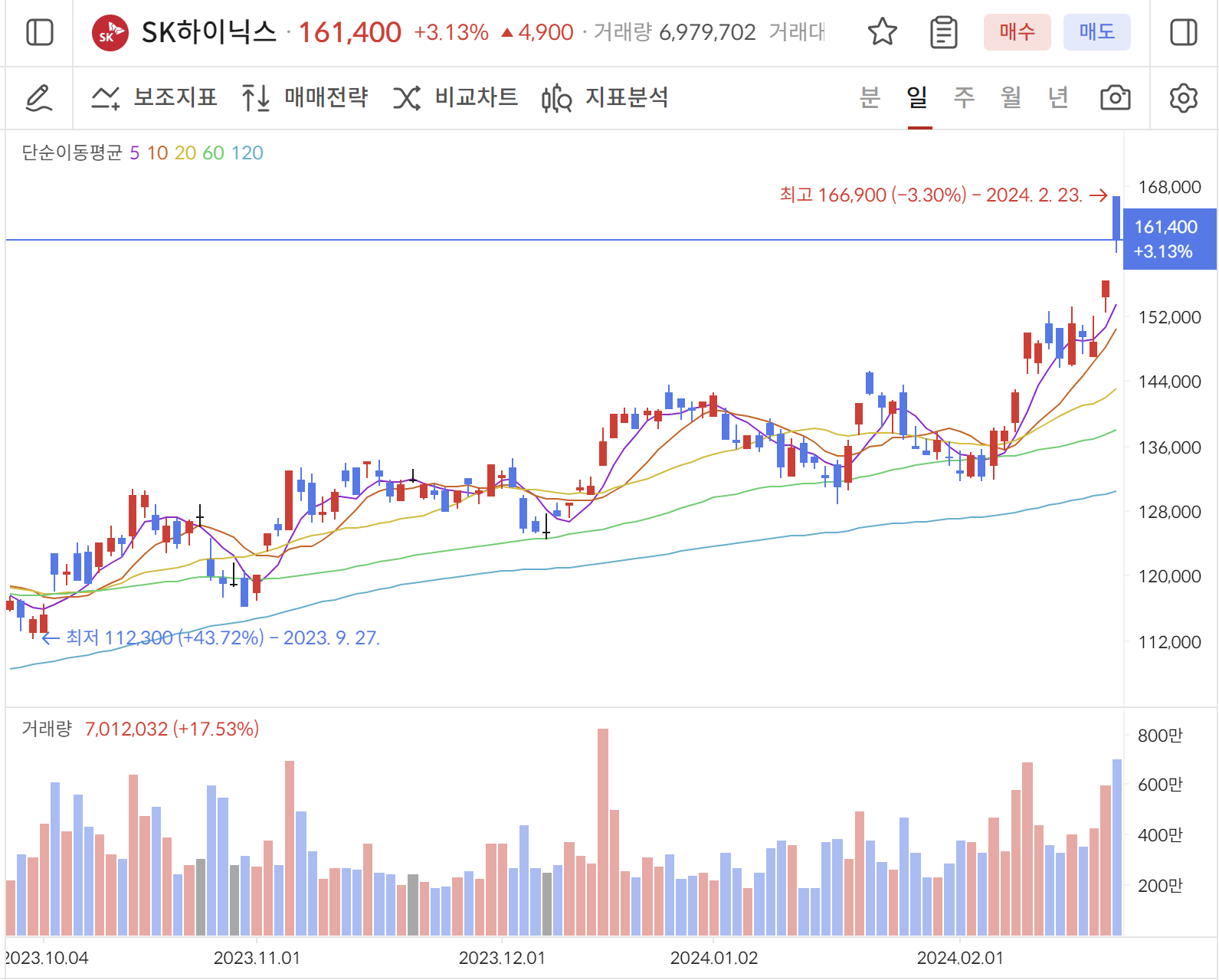Click the SK hynix logo icon
Image resolution: width=1219 pixels, height=980 pixels.
pyautogui.click(x=110, y=33)
